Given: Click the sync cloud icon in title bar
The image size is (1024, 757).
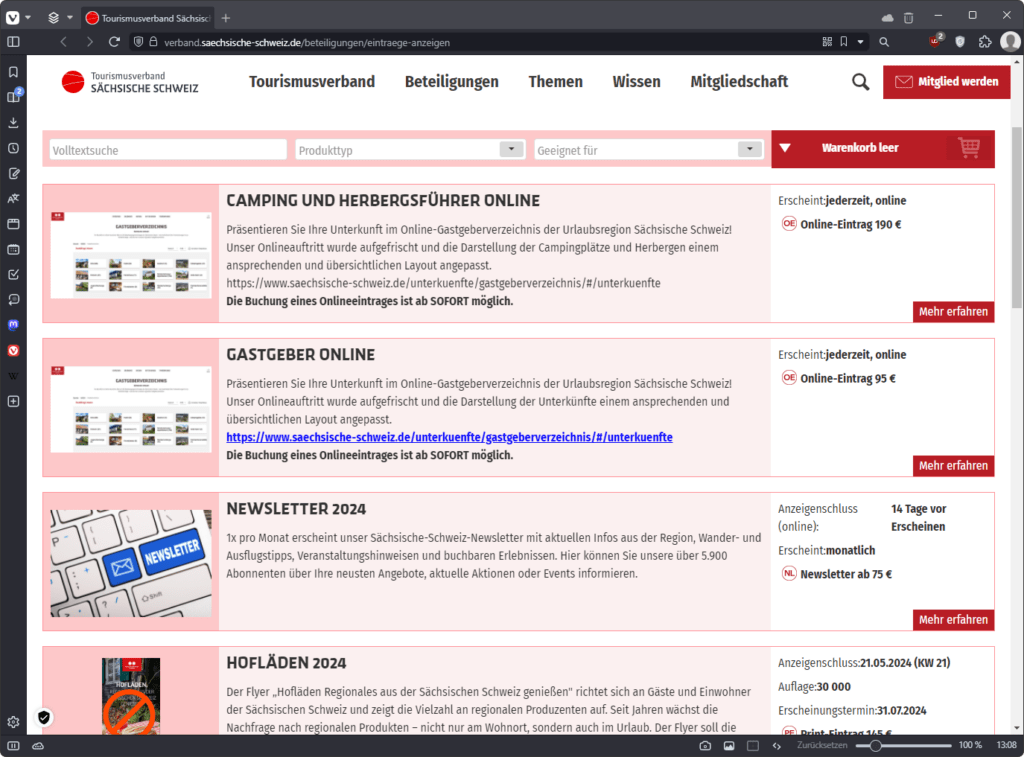Looking at the screenshot, I should coord(888,18).
